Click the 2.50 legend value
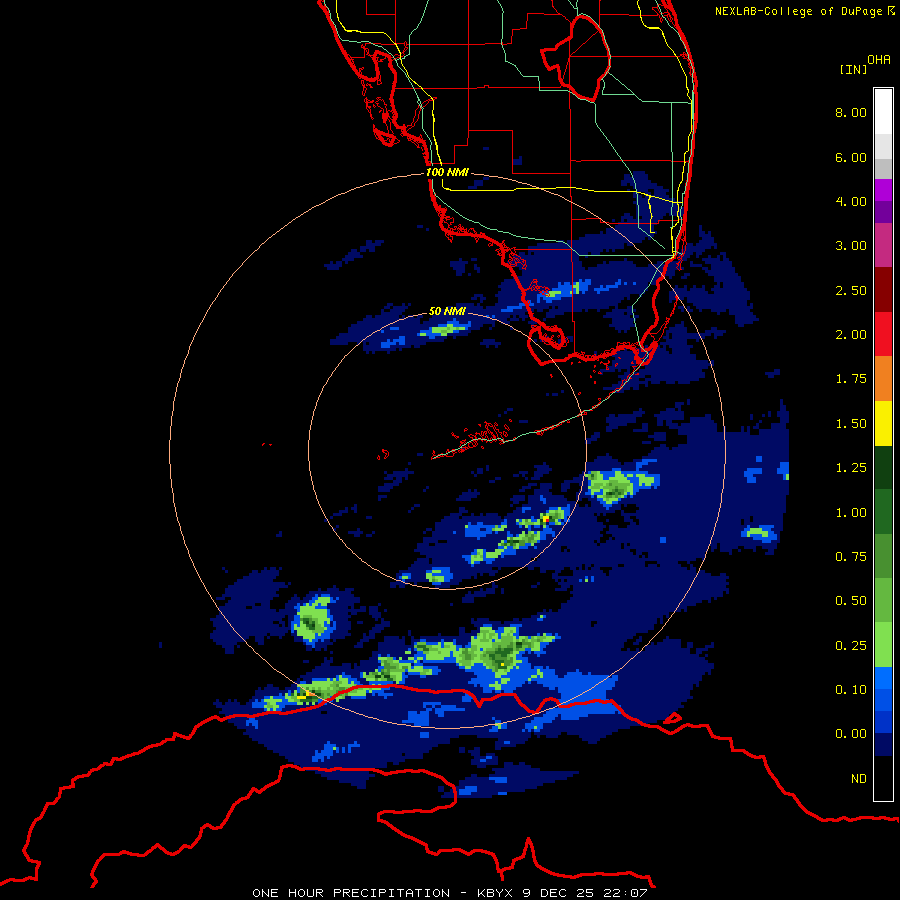 point(851,290)
